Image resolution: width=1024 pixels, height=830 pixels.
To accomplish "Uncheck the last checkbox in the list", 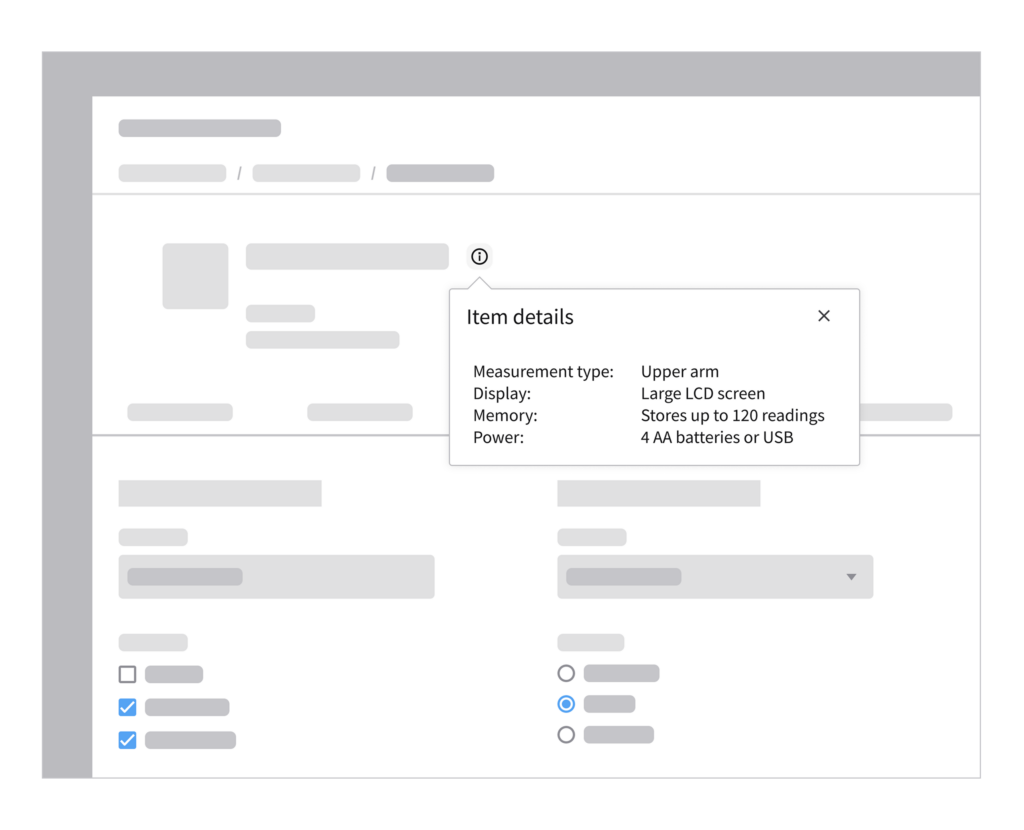I will pos(127,740).
